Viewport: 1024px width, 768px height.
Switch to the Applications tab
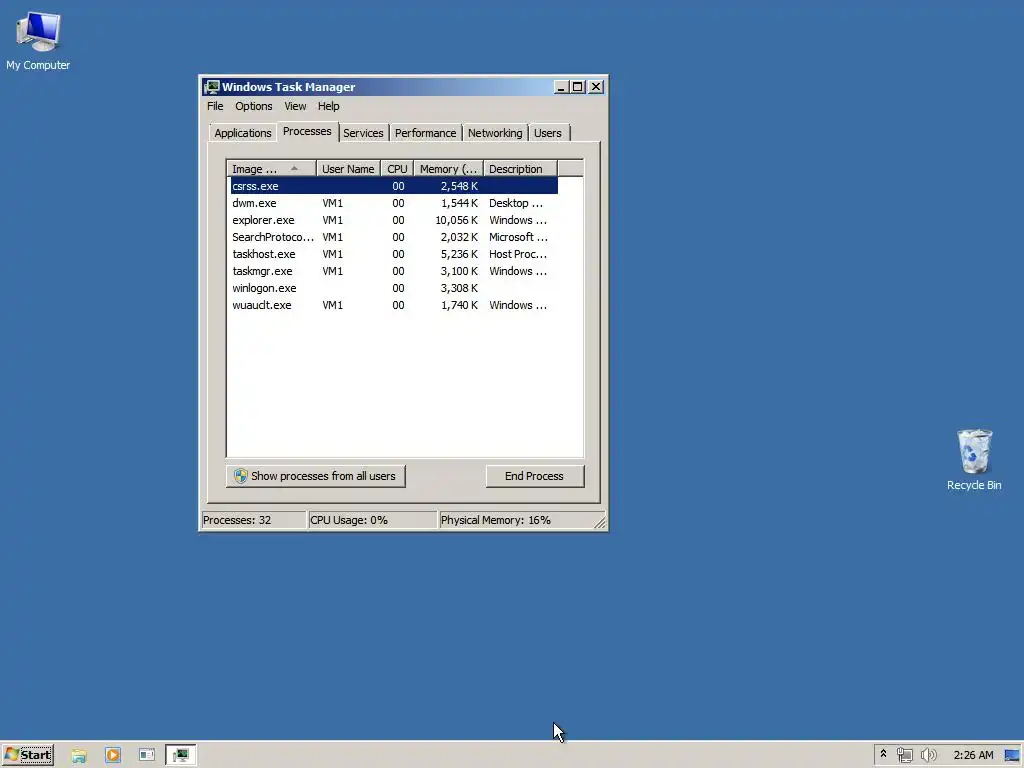pyautogui.click(x=243, y=133)
